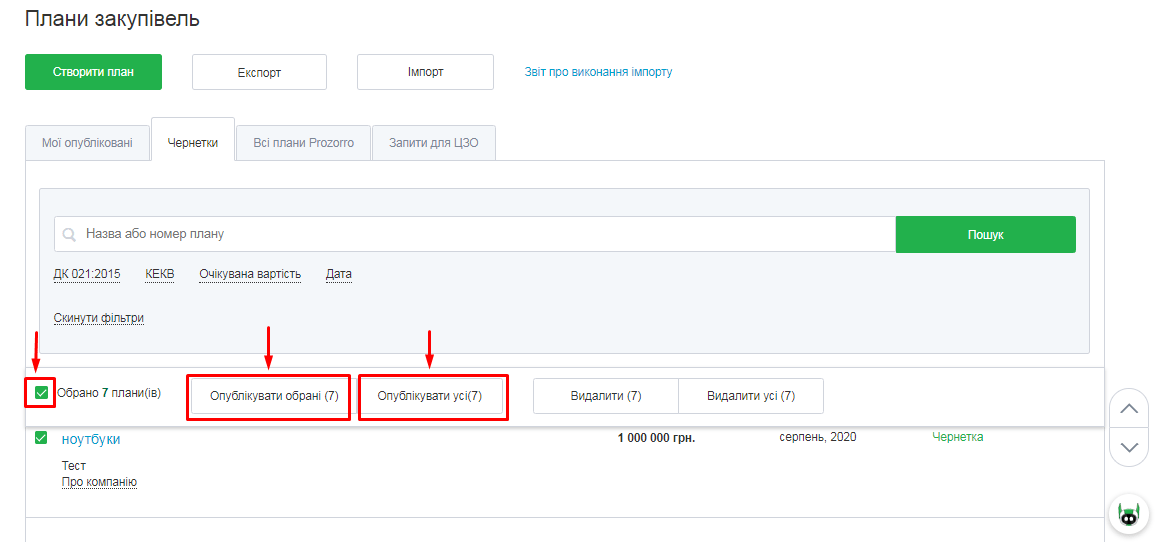Expand the Очікувана вартість filter
Screen dimensions: 1160x542
point(250,274)
